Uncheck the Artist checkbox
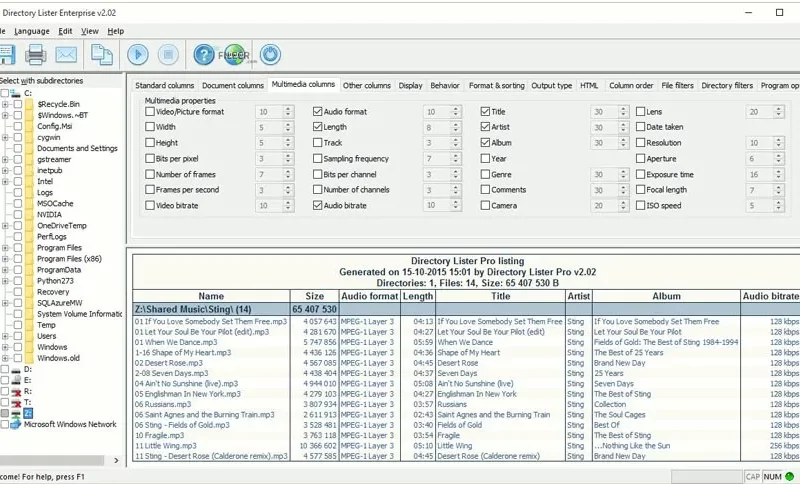 pos(485,126)
